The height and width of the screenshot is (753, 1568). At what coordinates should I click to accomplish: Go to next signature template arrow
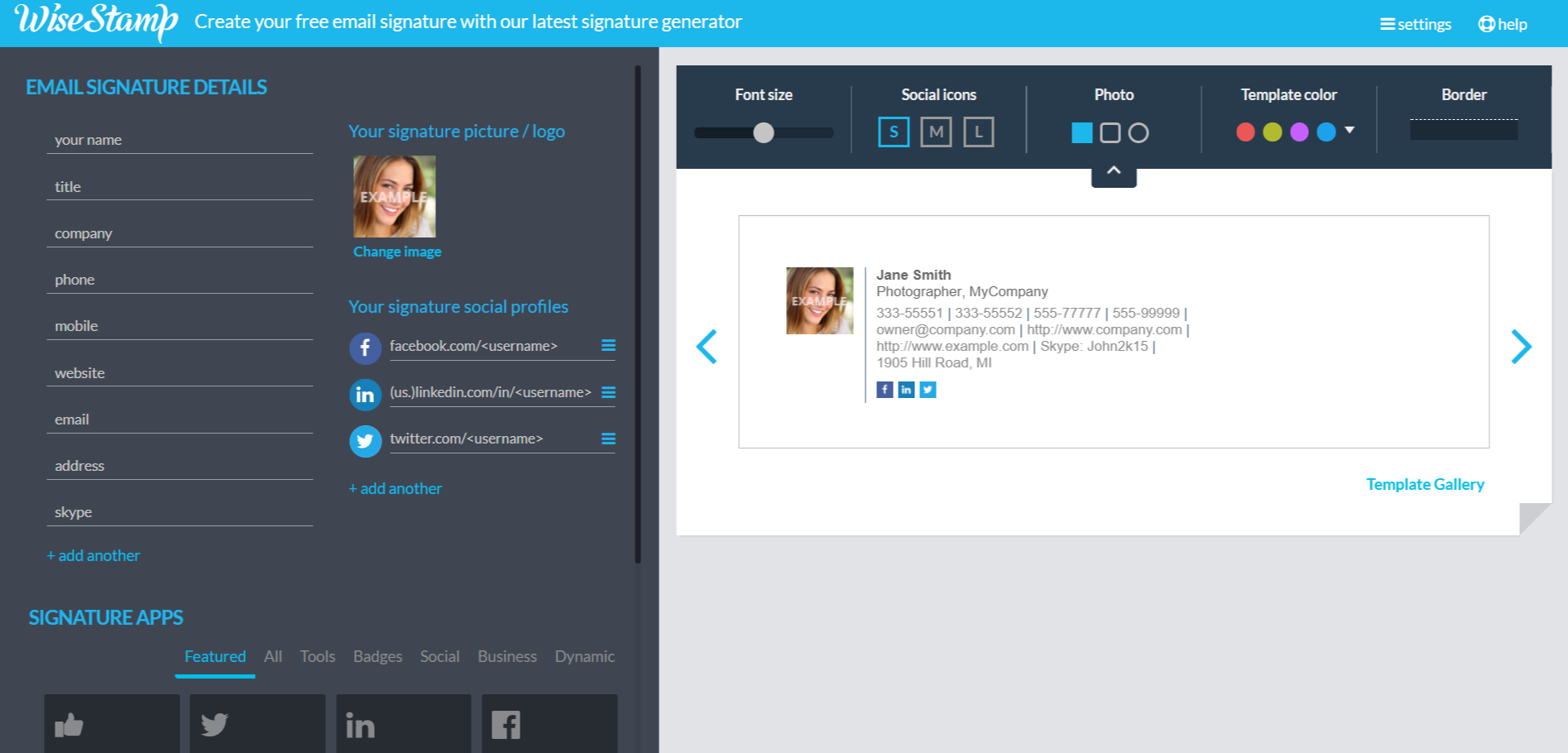tap(1521, 347)
